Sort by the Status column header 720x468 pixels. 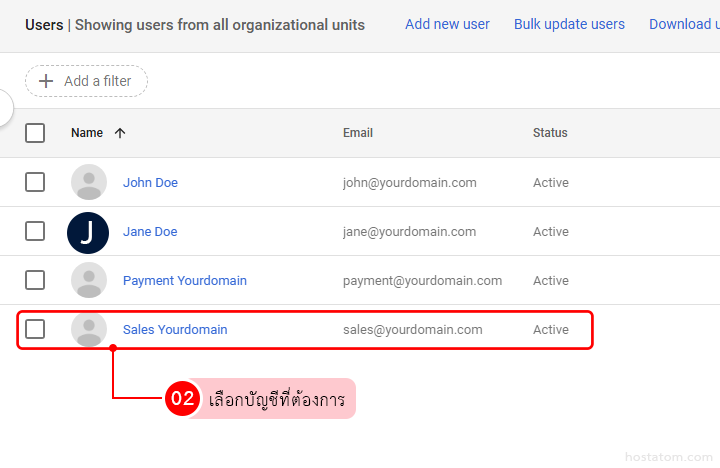[549, 133]
